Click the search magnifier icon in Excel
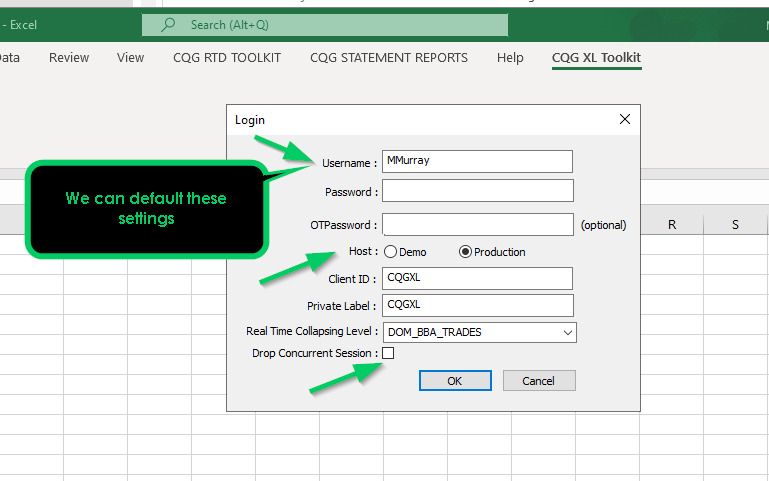 click(168, 25)
